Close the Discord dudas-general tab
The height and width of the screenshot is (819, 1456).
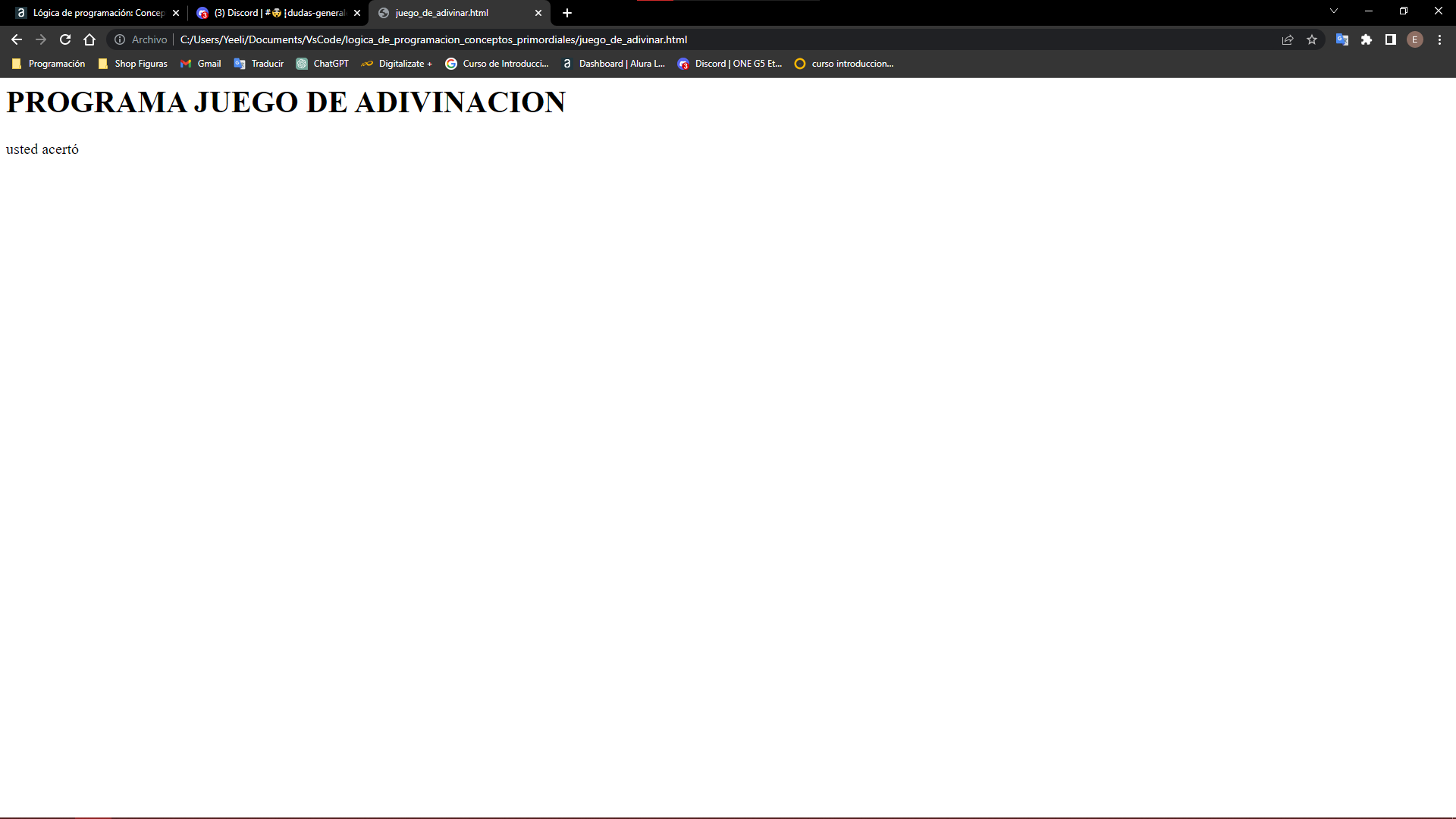(357, 13)
